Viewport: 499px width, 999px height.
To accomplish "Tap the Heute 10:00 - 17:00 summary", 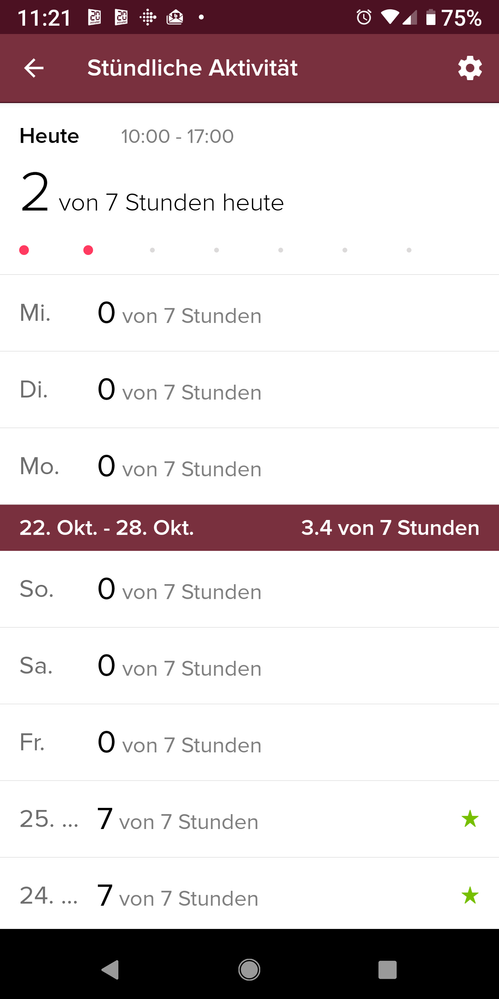I will click(249, 189).
